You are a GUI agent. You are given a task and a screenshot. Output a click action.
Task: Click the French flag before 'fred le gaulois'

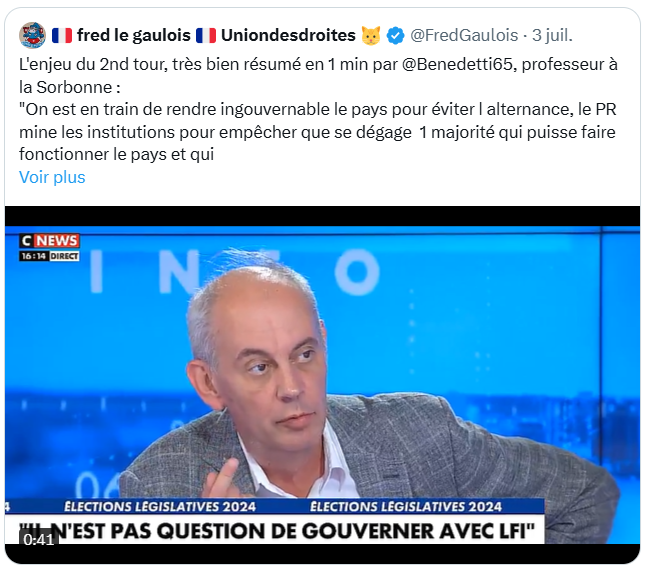(x=62, y=36)
